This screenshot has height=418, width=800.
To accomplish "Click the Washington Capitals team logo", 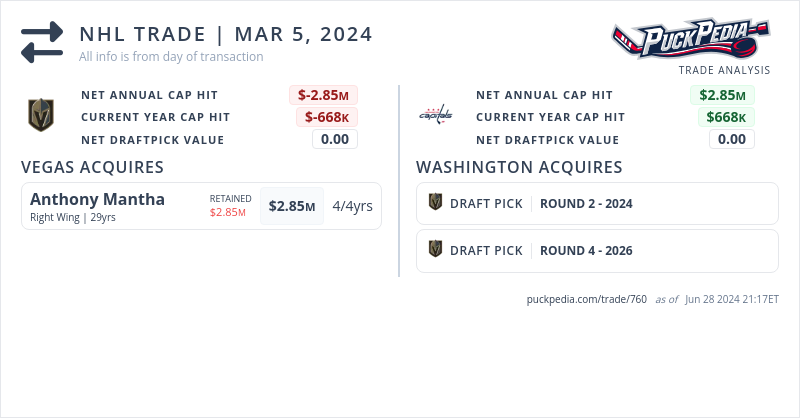I will point(435,116).
